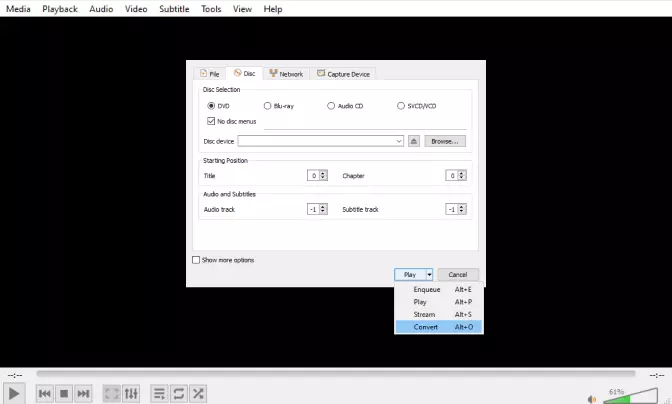Click the Title value field

[313, 175]
